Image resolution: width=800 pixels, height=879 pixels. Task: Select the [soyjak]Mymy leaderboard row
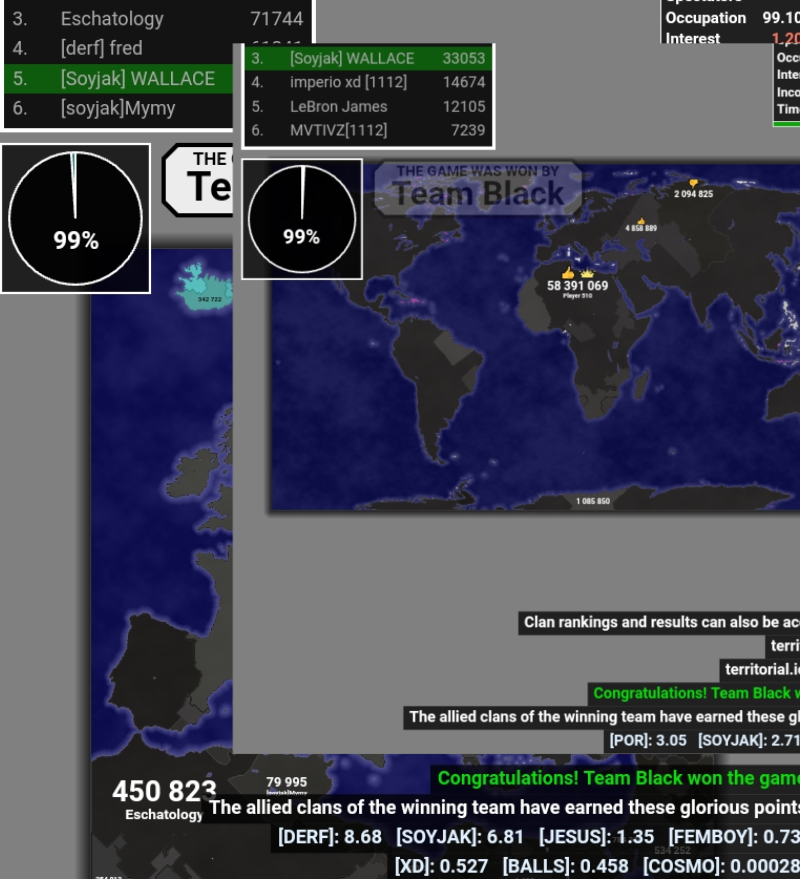120,108
